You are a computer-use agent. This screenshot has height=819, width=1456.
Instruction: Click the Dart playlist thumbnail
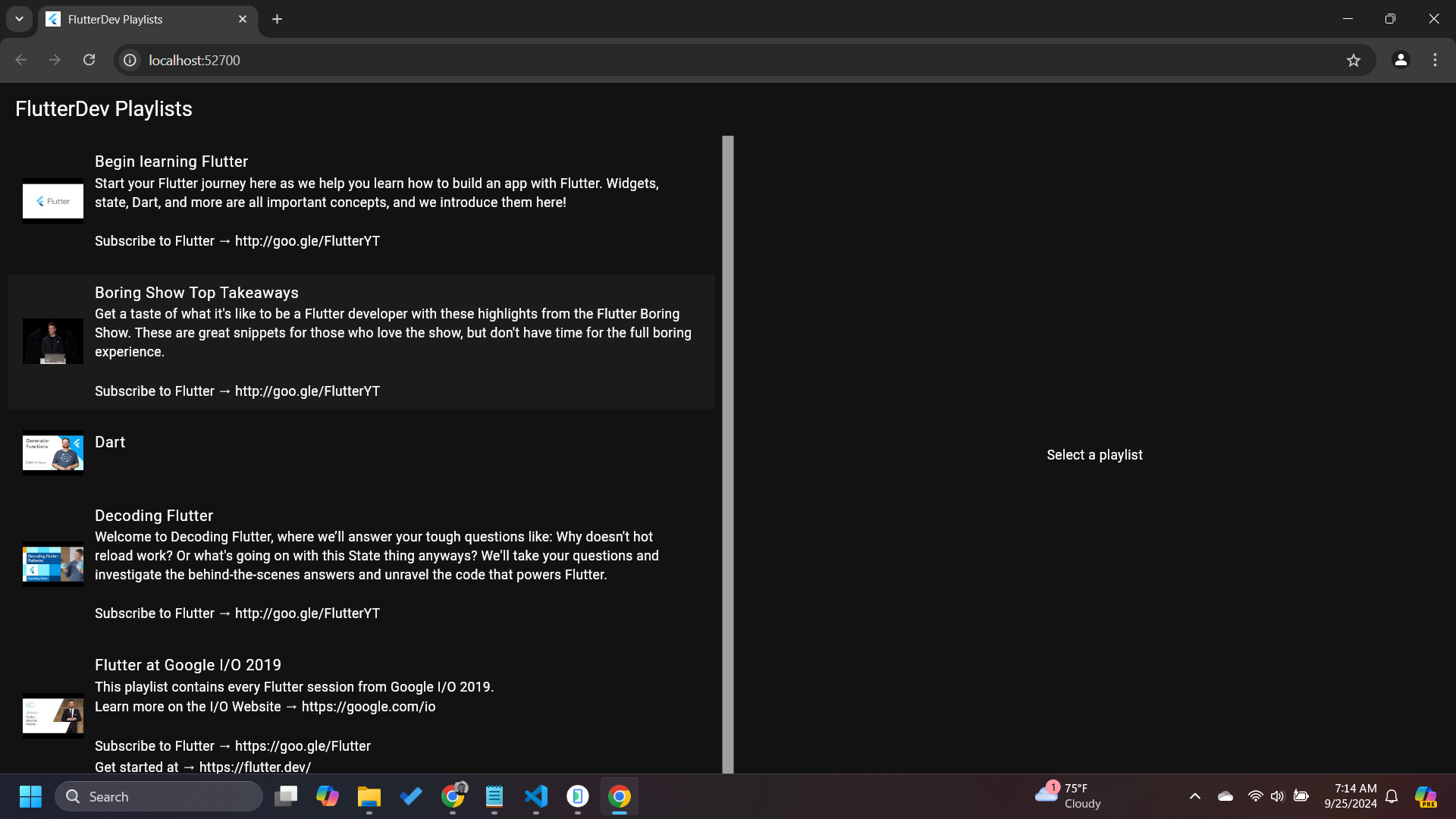coord(53,453)
